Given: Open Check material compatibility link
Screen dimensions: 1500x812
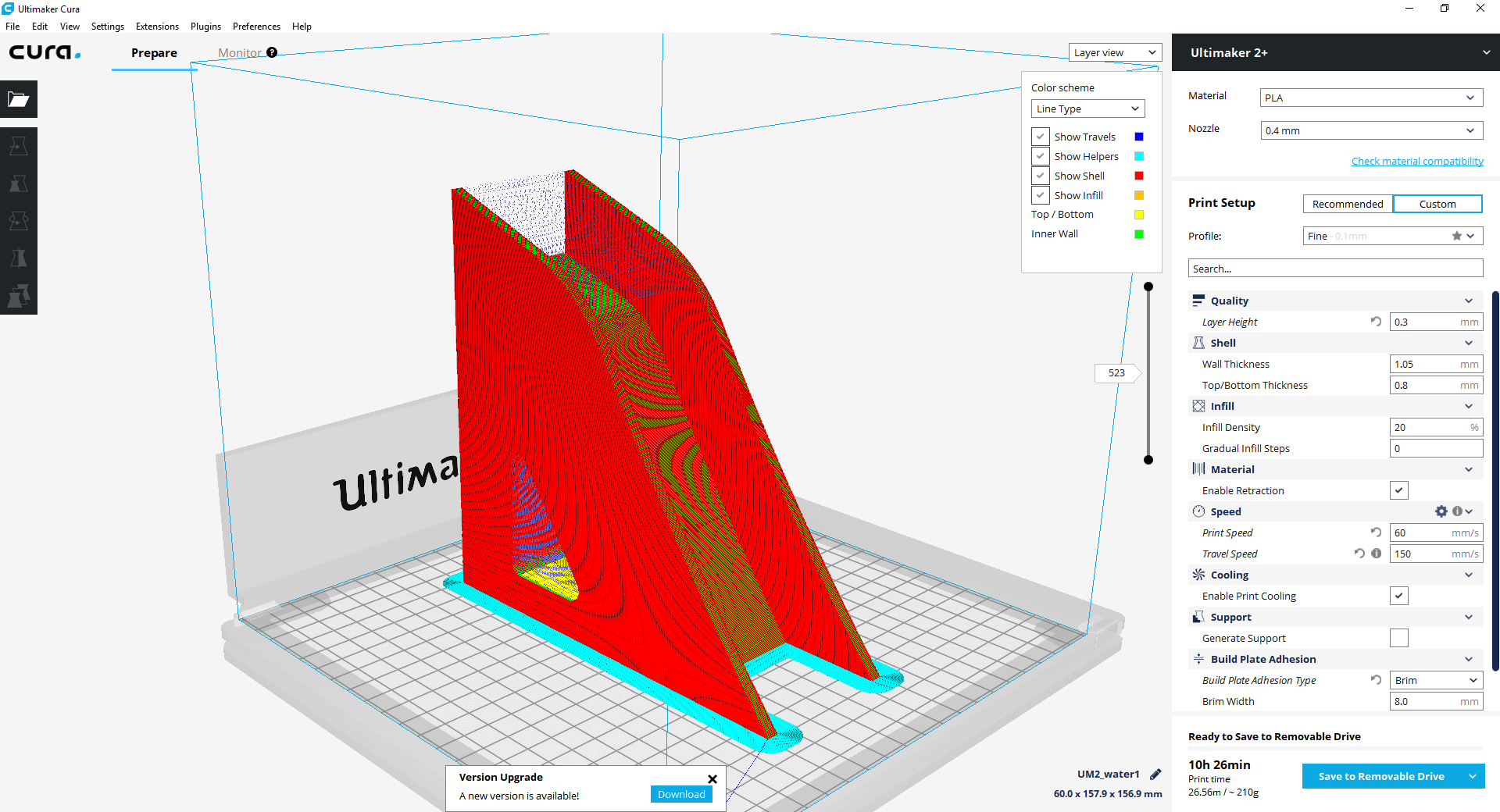Looking at the screenshot, I should tap(1417, 161).
